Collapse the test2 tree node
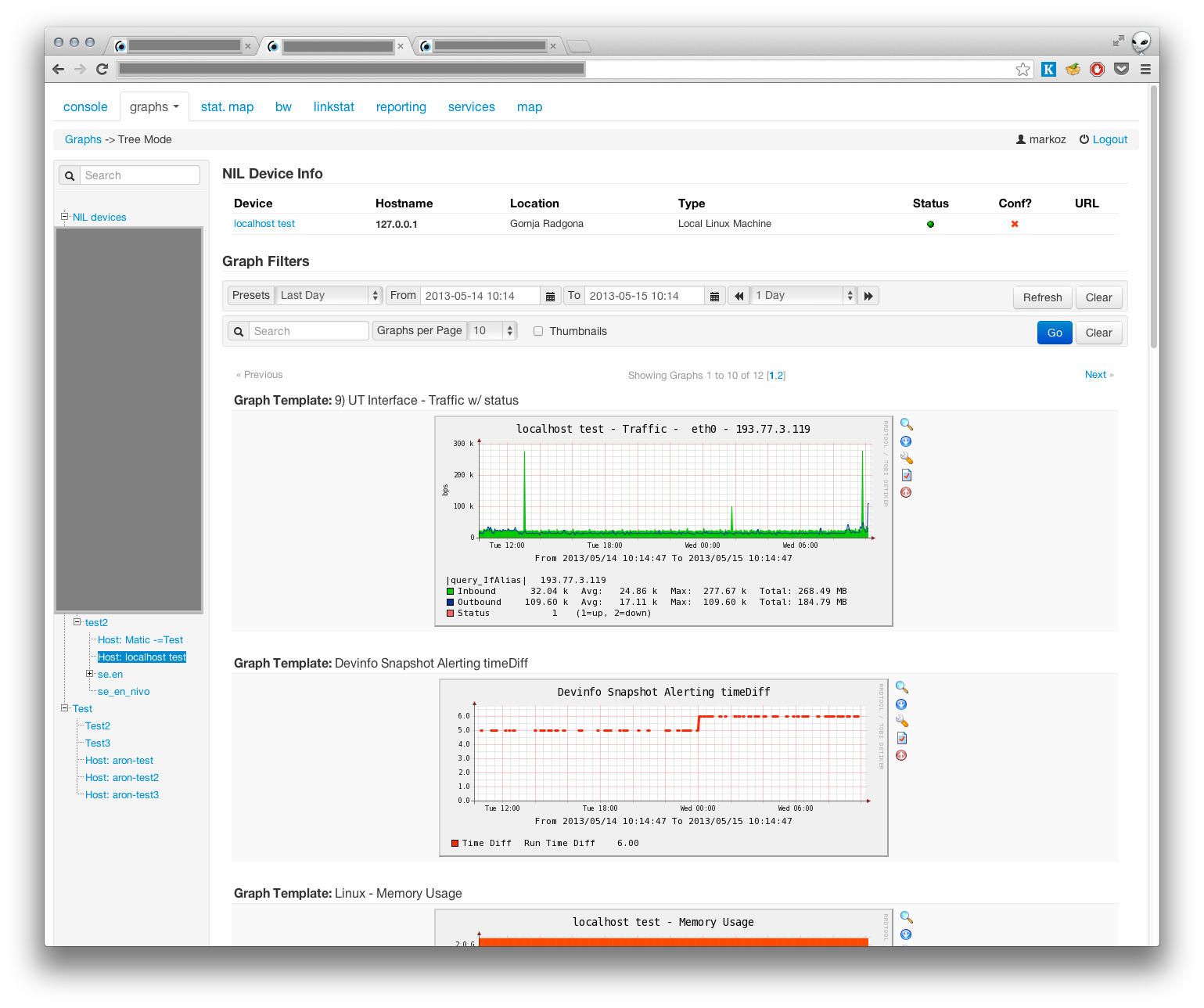 77,621
